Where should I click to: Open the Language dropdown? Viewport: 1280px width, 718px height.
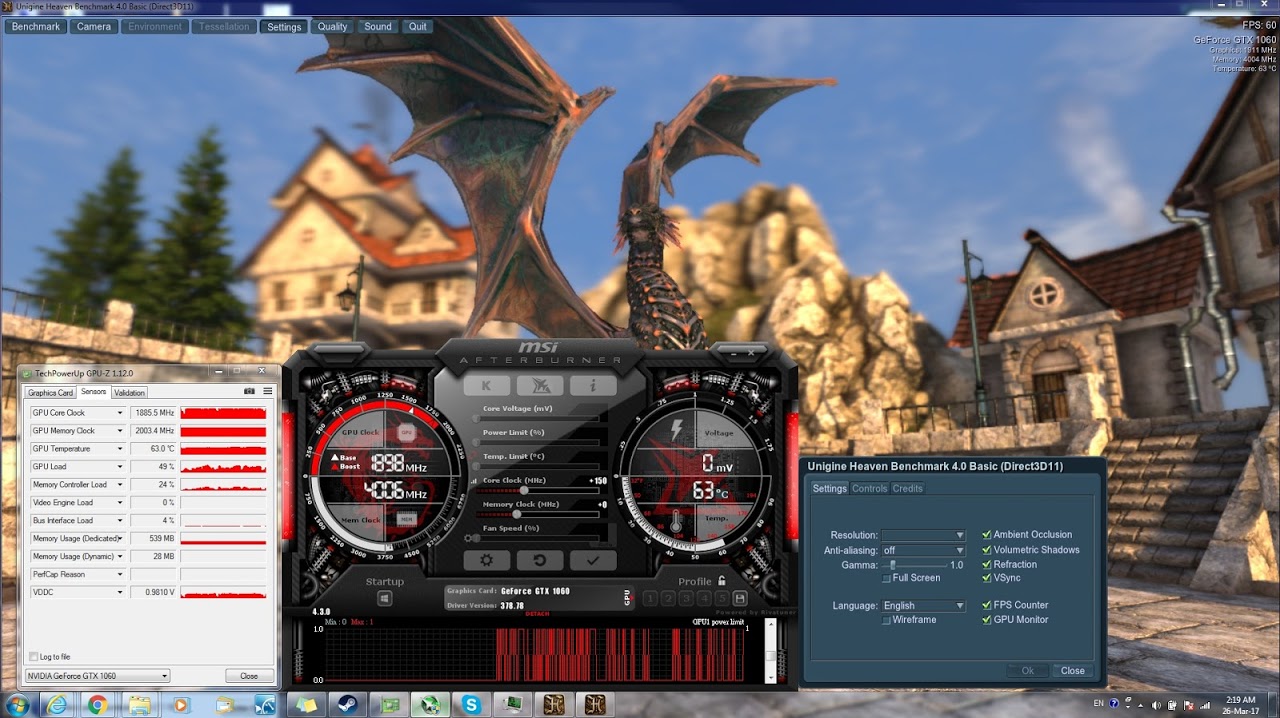click(x=923, y=605)
